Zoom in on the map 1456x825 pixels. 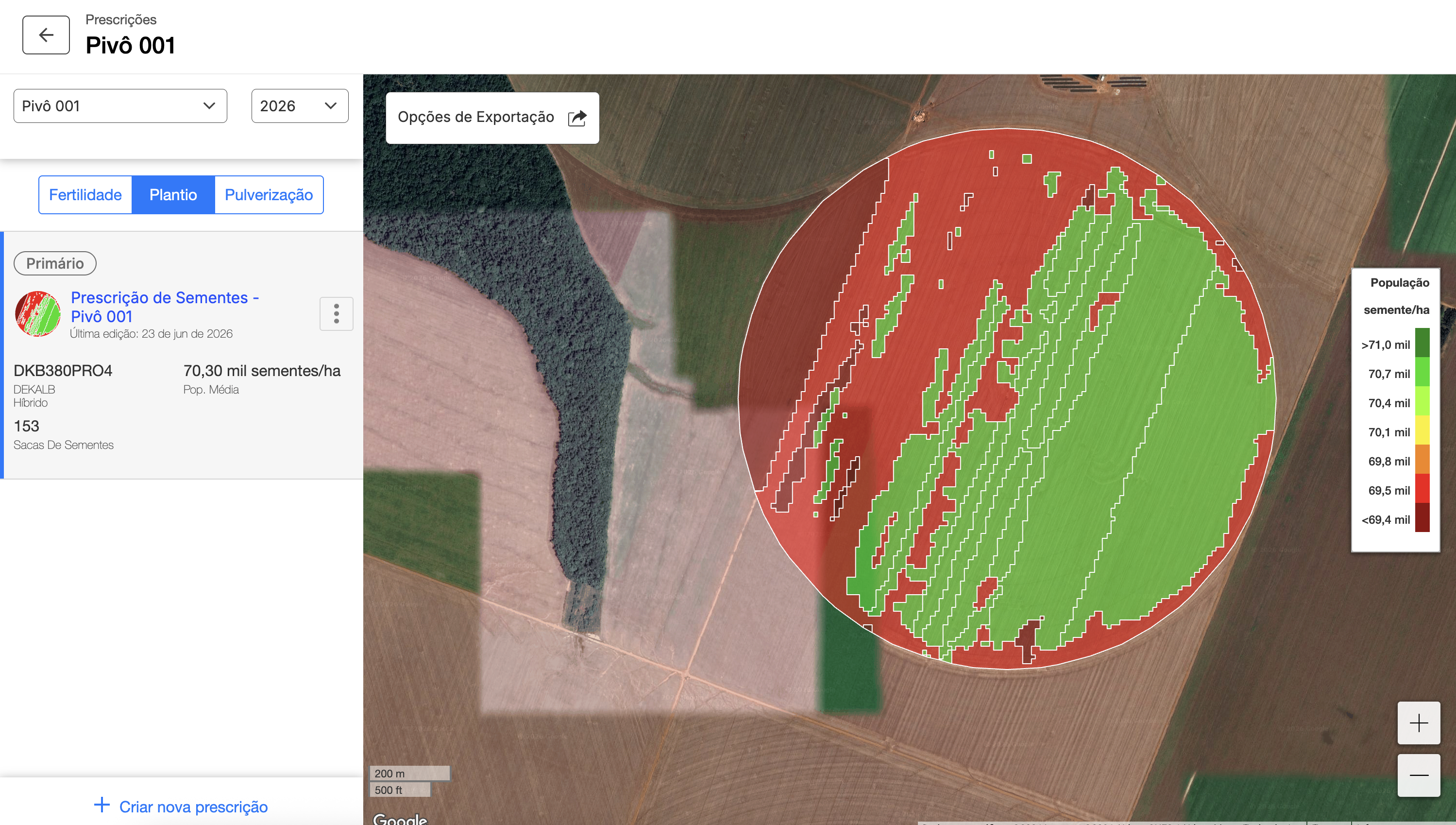(x=1419, y=723)
